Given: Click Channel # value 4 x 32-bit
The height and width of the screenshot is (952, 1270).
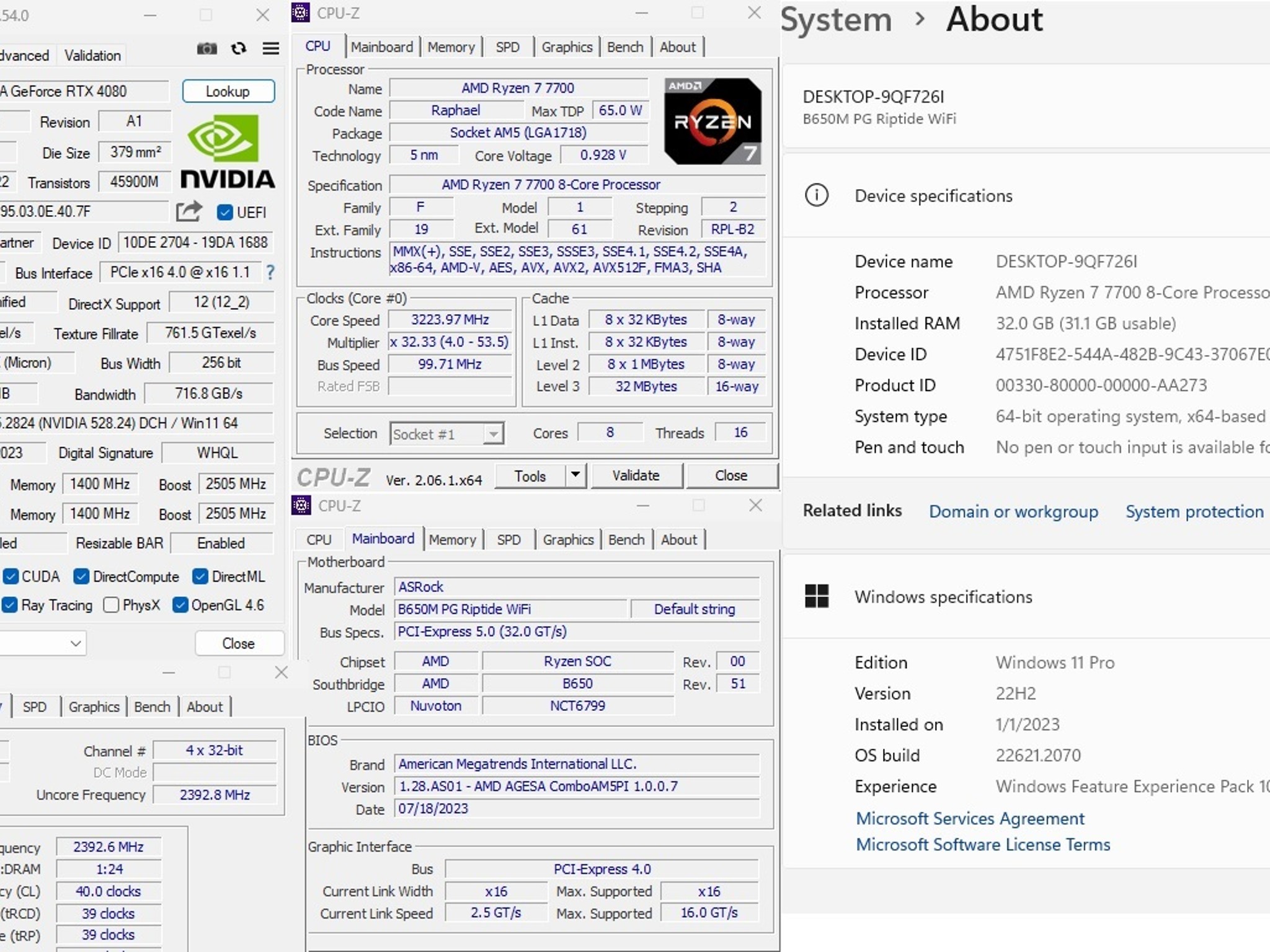Looking at the screenshot, I should 215,751.
